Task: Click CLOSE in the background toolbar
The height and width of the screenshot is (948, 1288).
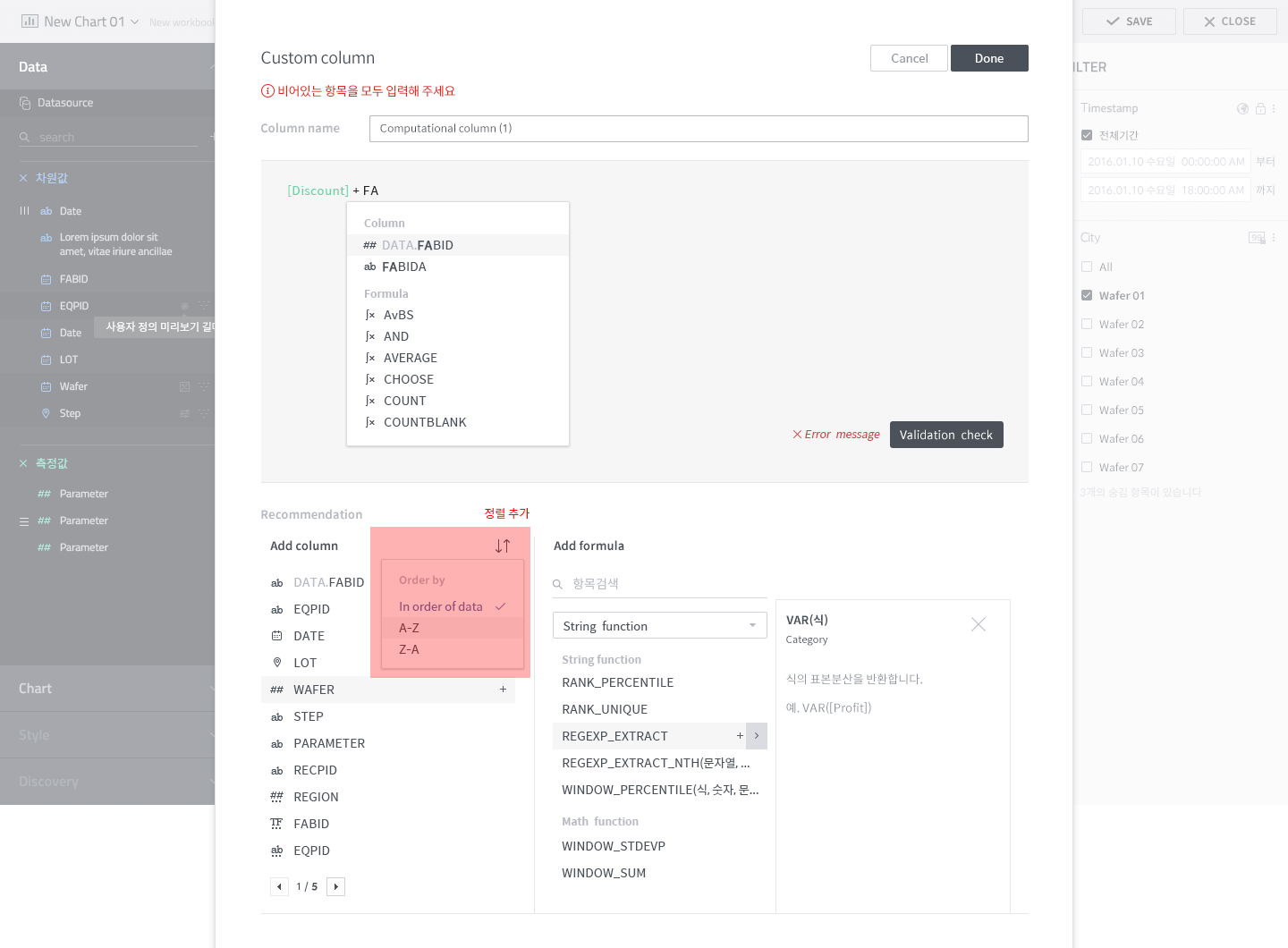Action: (x=1230, y=21)
